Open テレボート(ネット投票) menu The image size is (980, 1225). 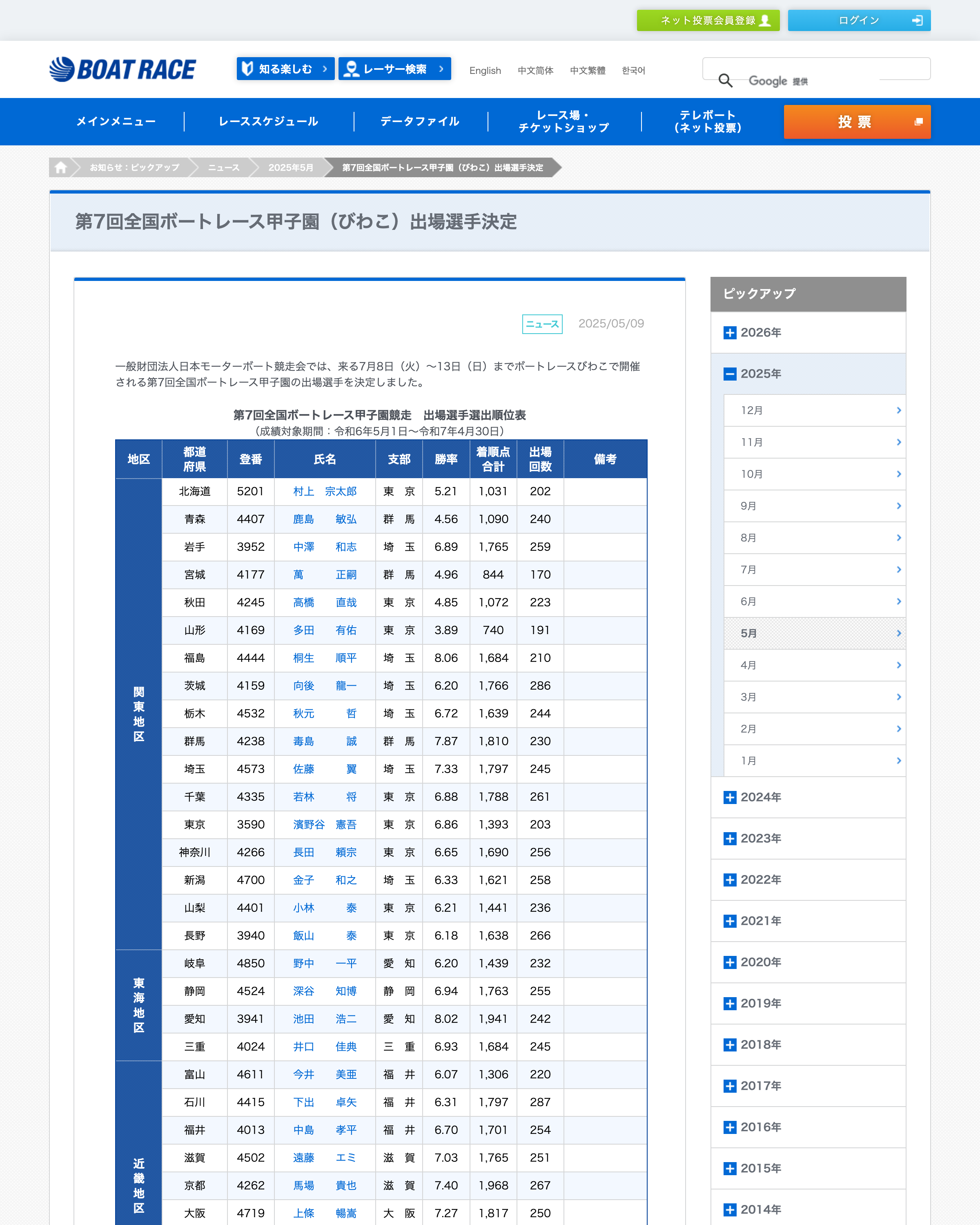coord(708,122)
